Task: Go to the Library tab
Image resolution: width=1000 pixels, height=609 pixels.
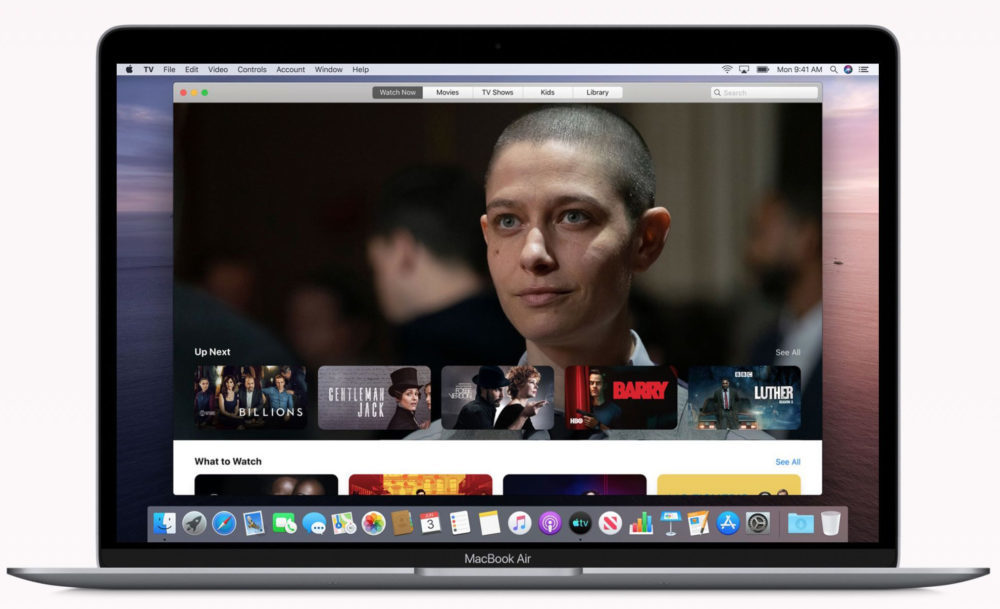Action: tap(597, 93)
